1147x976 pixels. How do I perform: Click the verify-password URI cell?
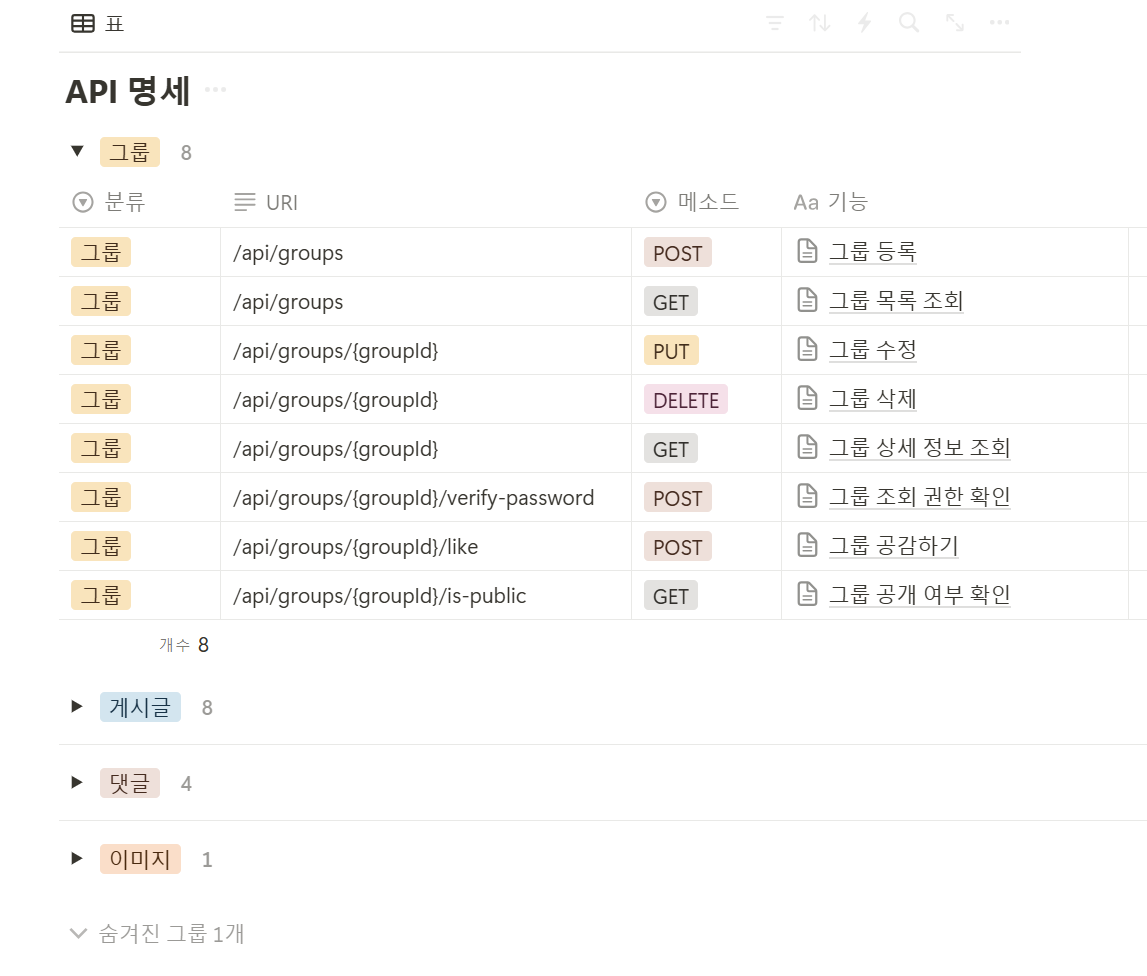click(x=426, y=498)
